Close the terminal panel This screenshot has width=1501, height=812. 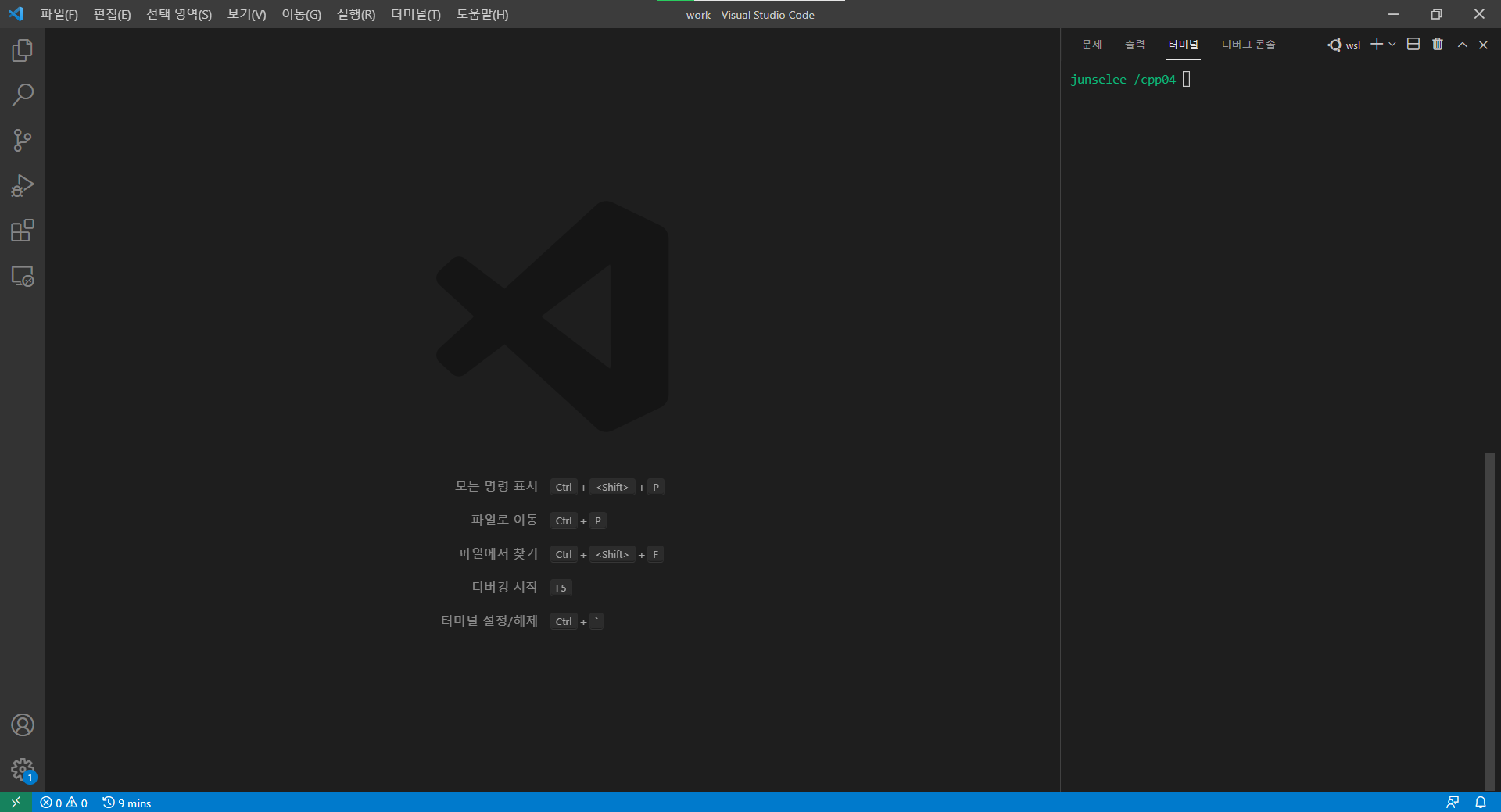pos(1483,45)
